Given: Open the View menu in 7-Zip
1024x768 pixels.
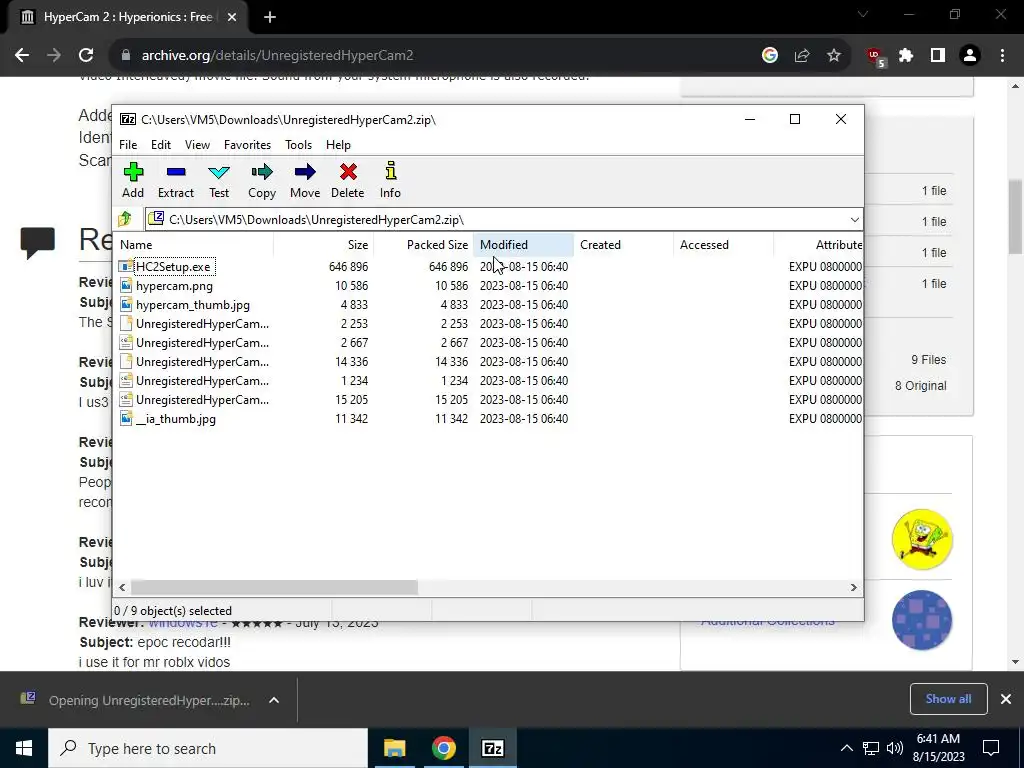Looking at the screenshot, I should (x=197, y=145).
